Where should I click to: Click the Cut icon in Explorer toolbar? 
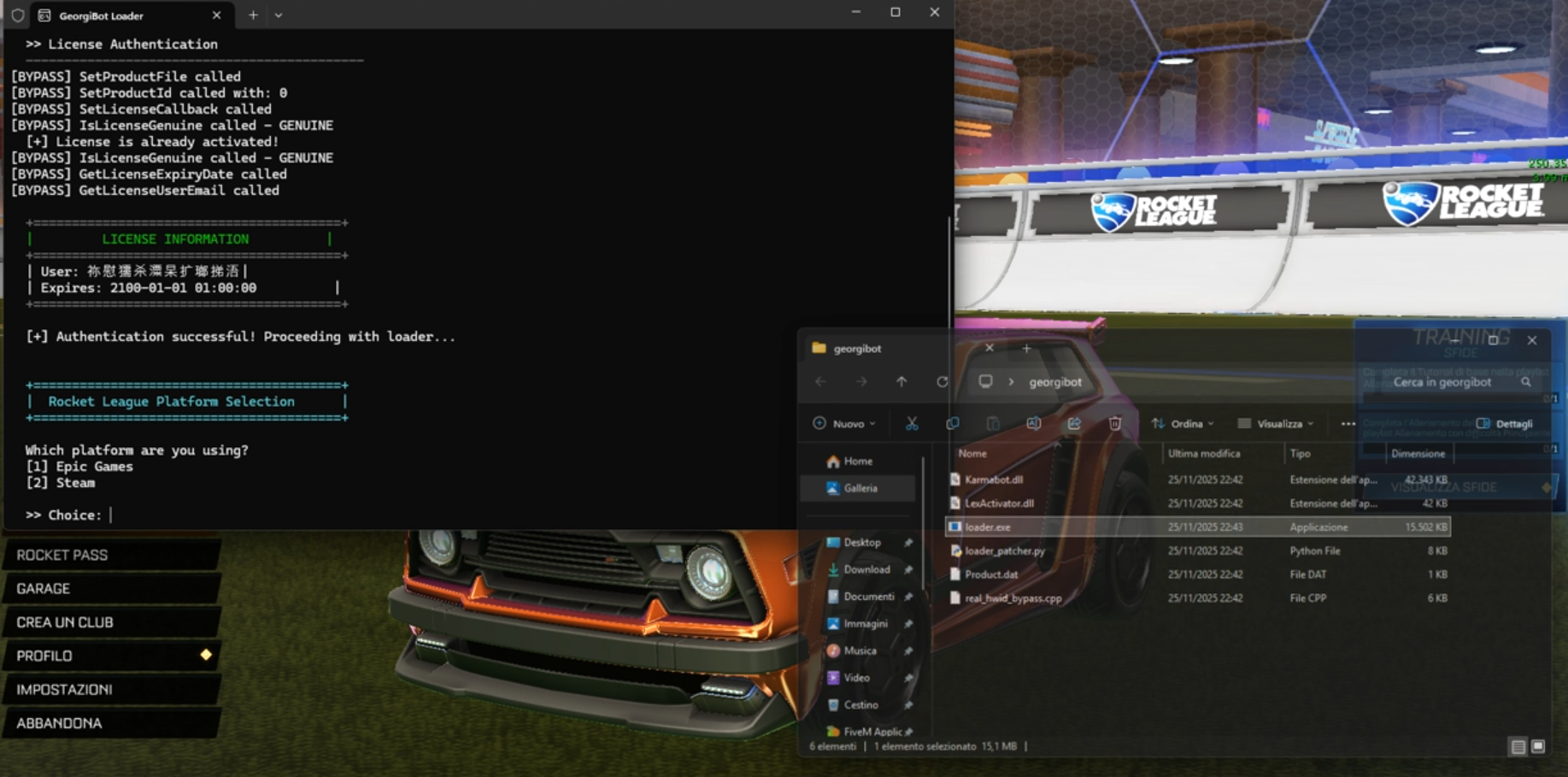click(912, 424)
